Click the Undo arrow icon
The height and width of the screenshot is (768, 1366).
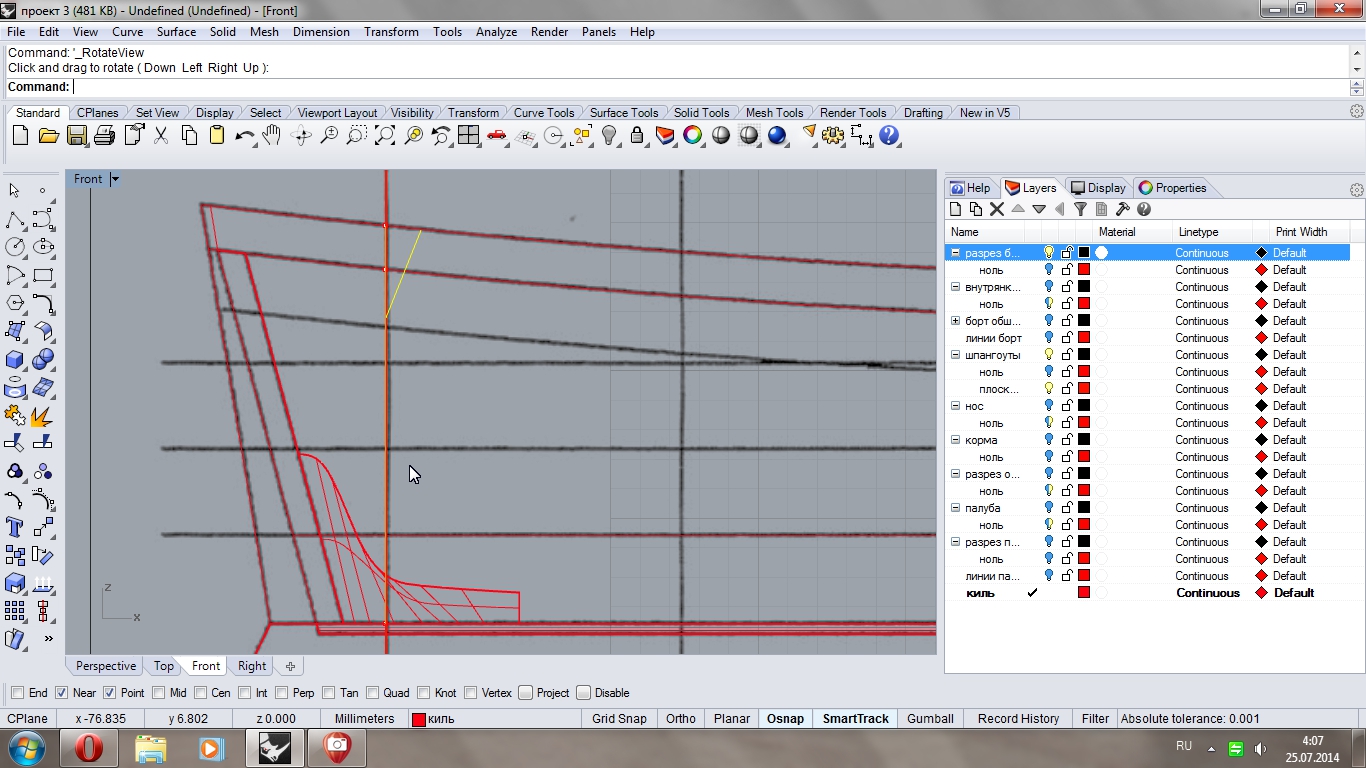coord(244,135)
